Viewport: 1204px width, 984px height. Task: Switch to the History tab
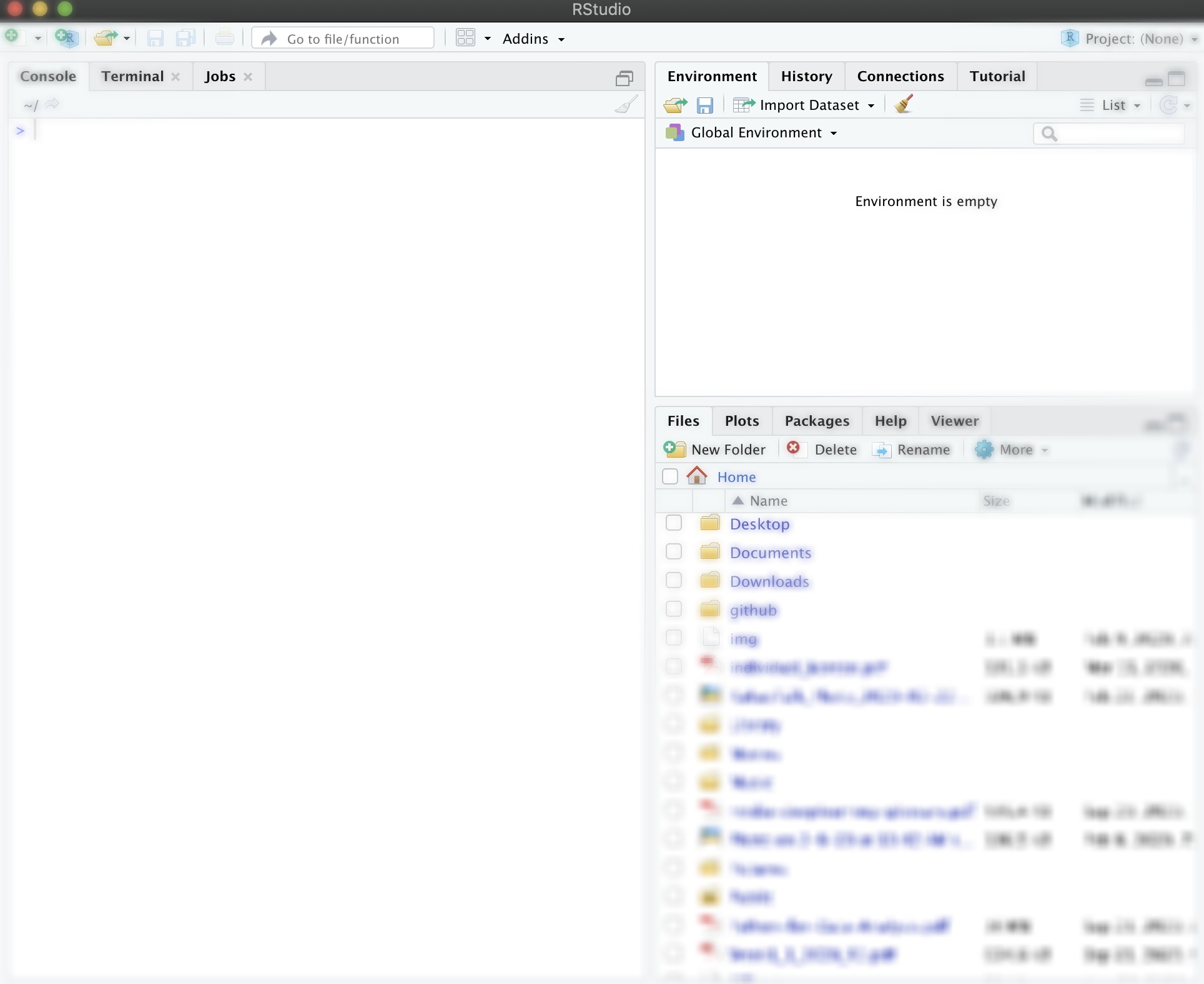point(806,76)
